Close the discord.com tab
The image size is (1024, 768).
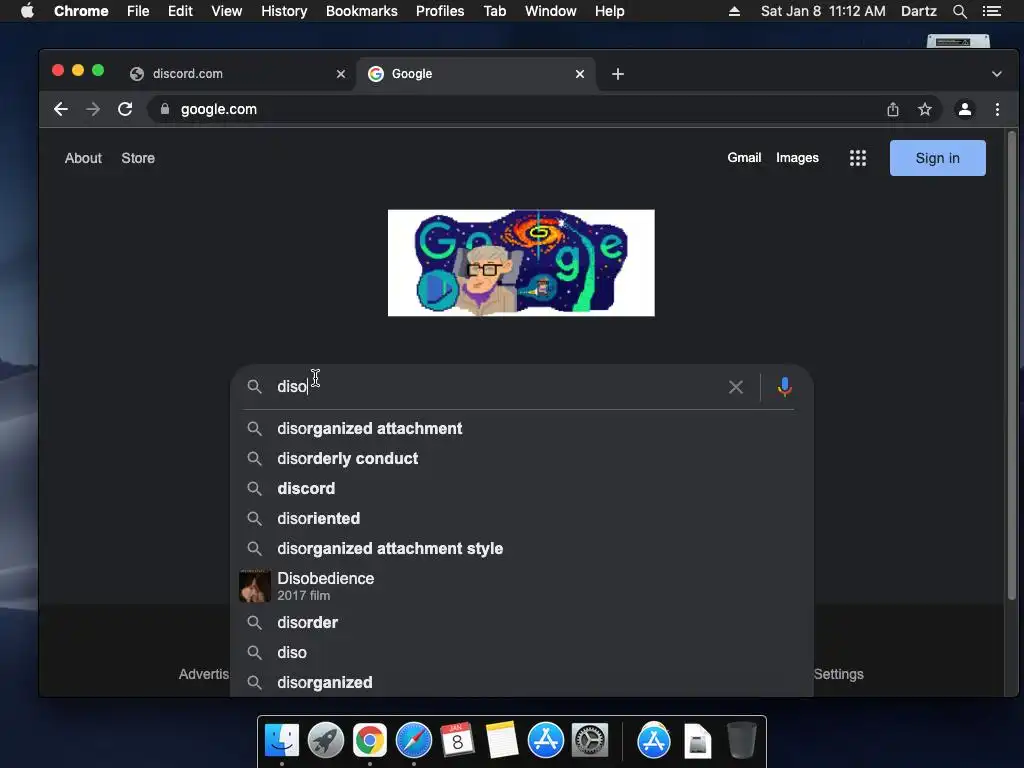click(341, 74)
